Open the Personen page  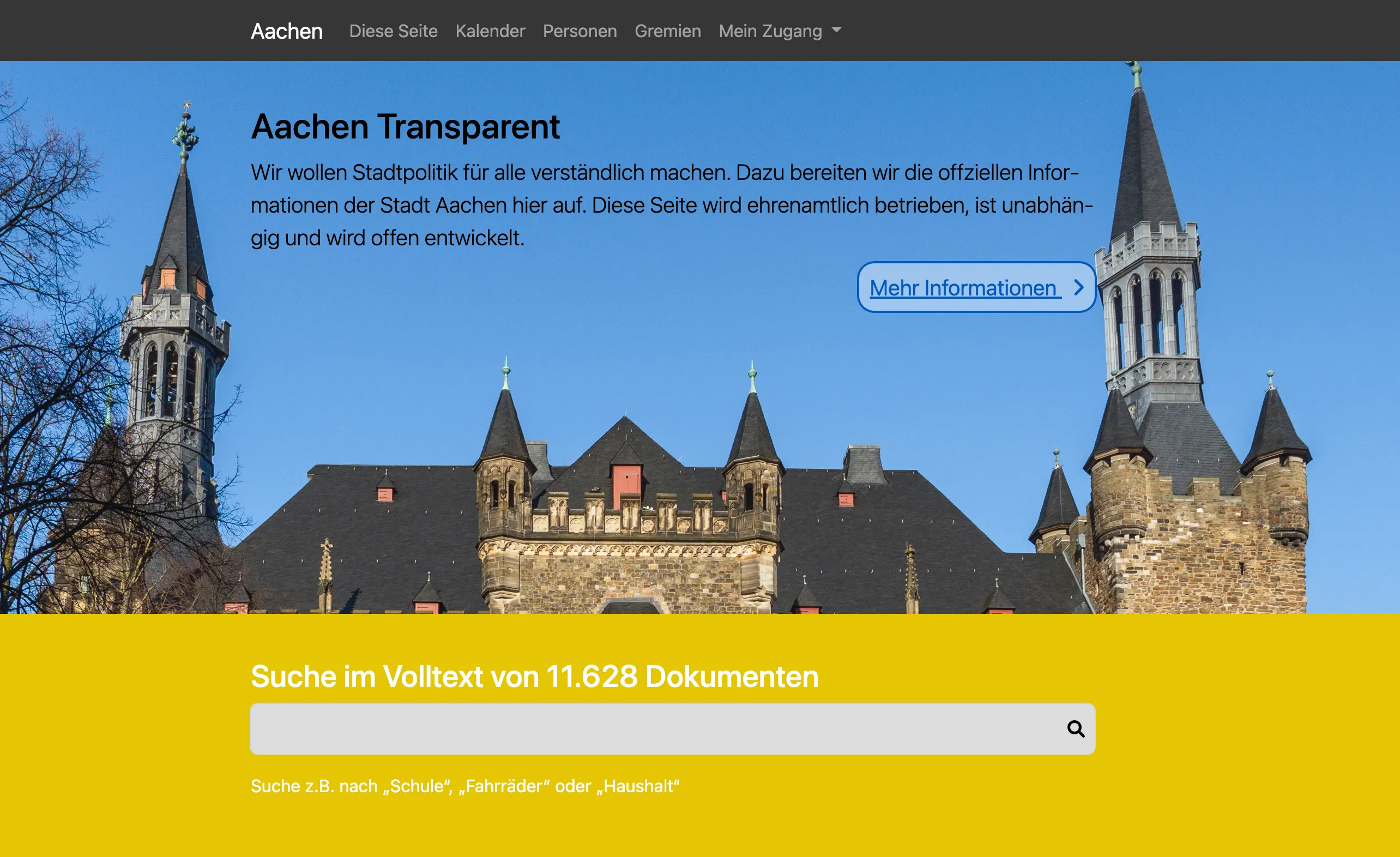[580, 31]
